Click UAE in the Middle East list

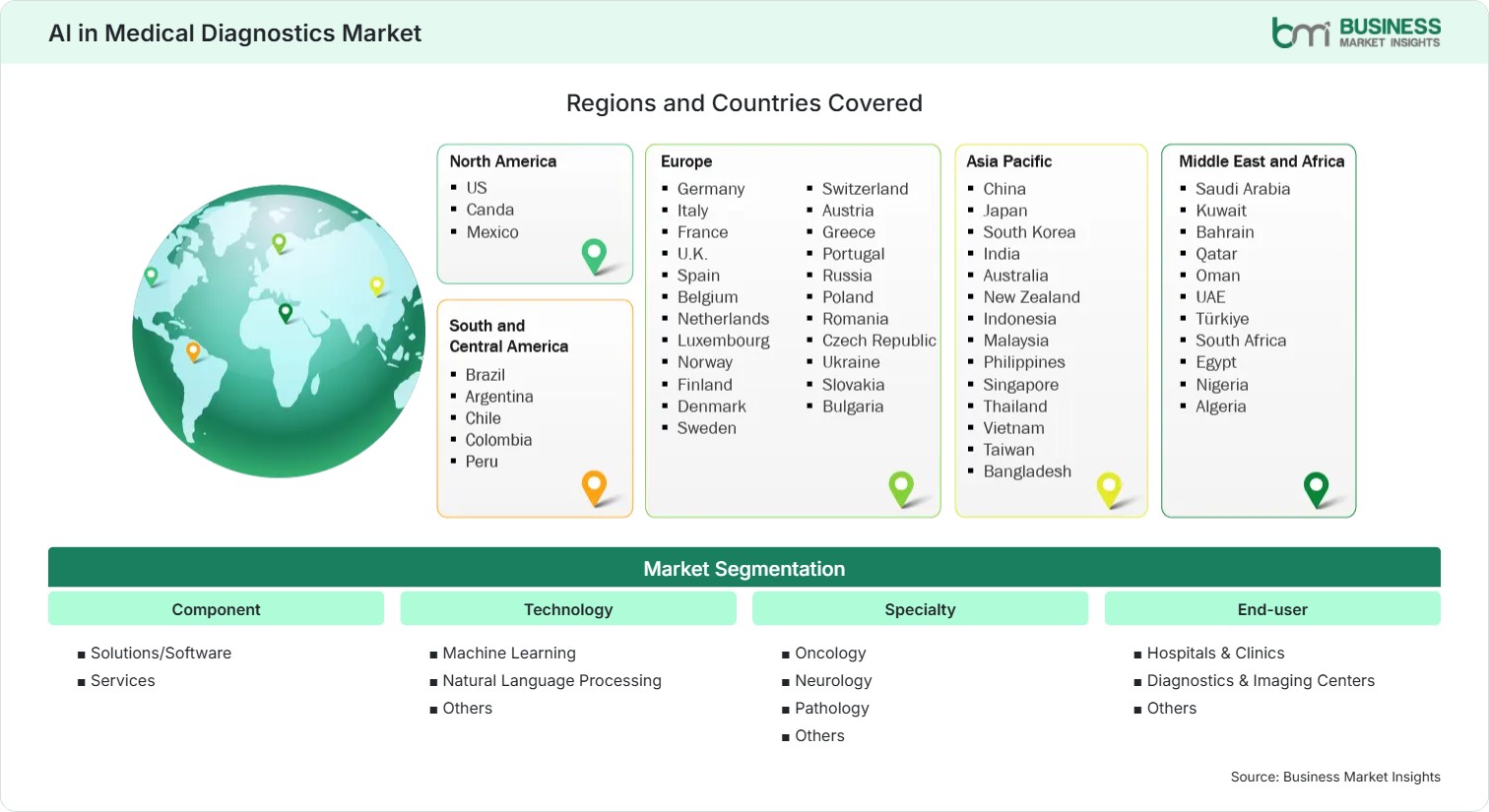[x=1210, y=297]
